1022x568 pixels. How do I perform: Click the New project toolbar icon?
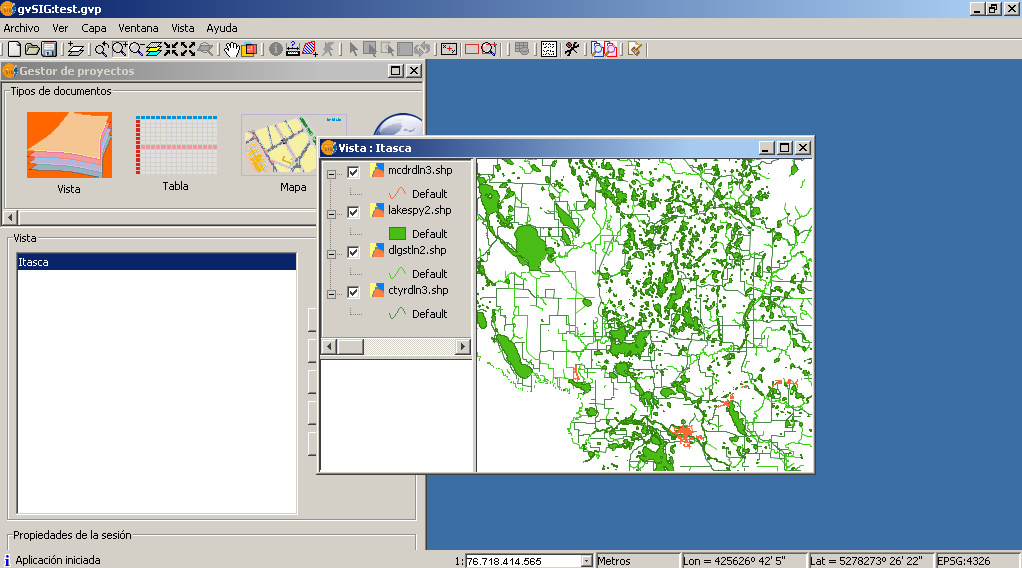pos(14,49)
